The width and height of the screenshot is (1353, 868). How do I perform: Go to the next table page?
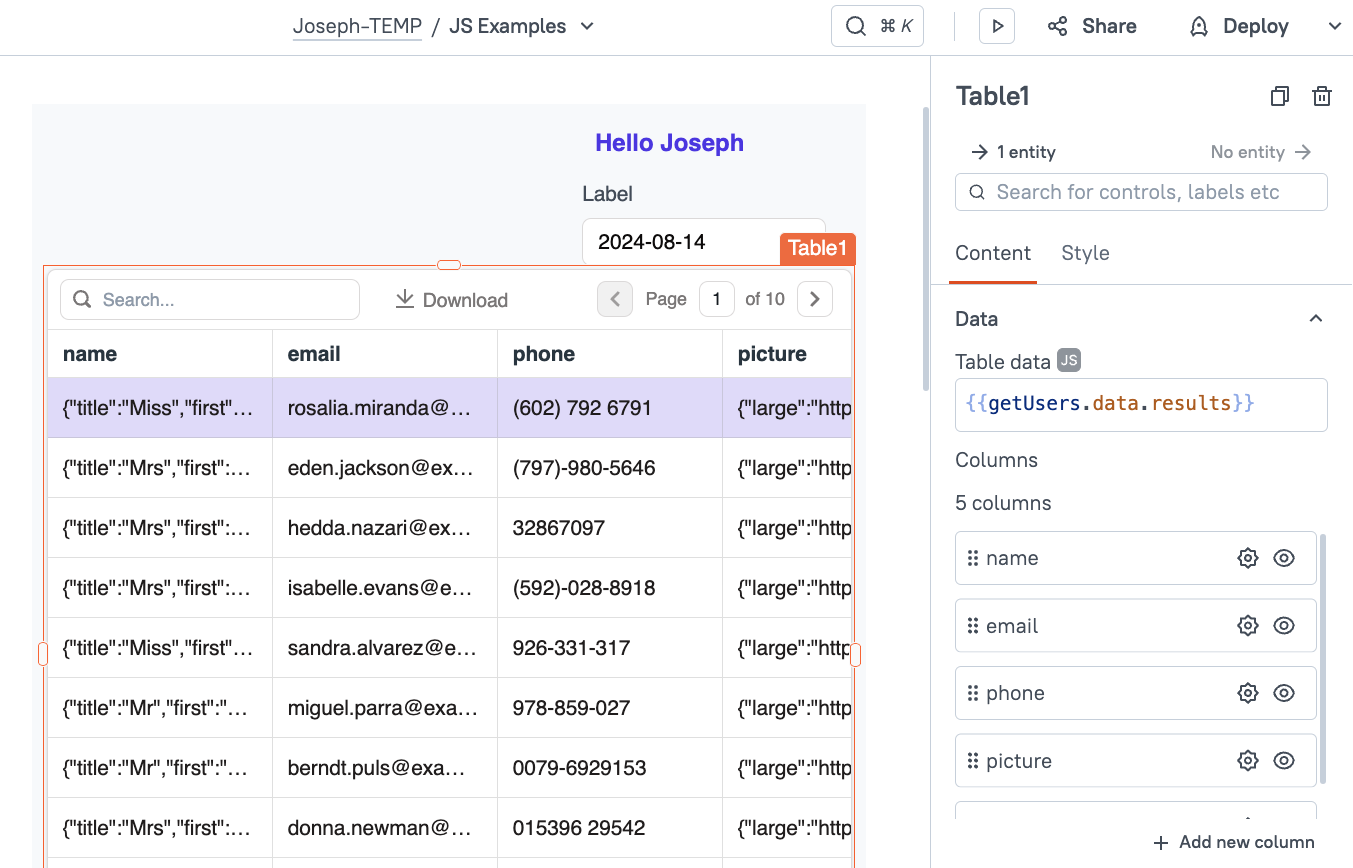tap(814, 298)
